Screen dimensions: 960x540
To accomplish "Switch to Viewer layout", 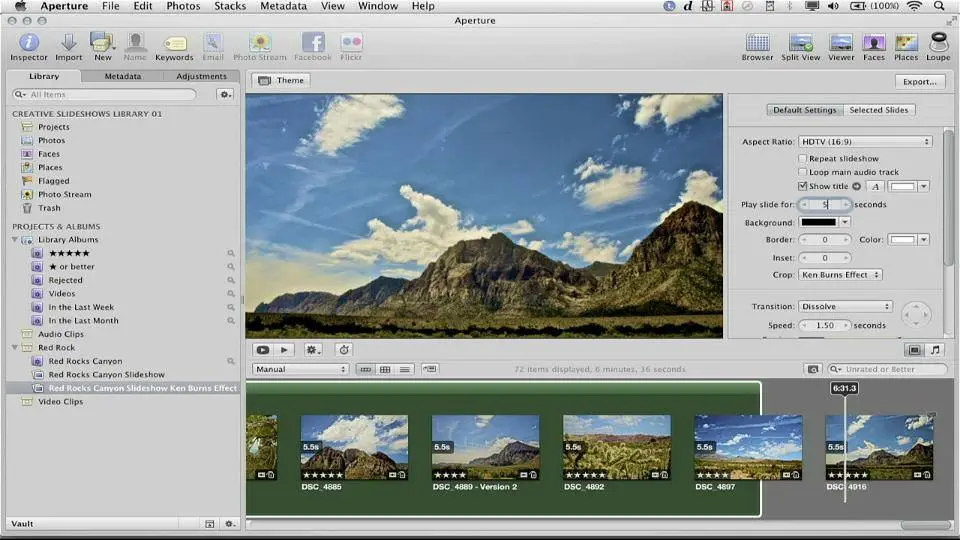I will click(x=841, y=47).
